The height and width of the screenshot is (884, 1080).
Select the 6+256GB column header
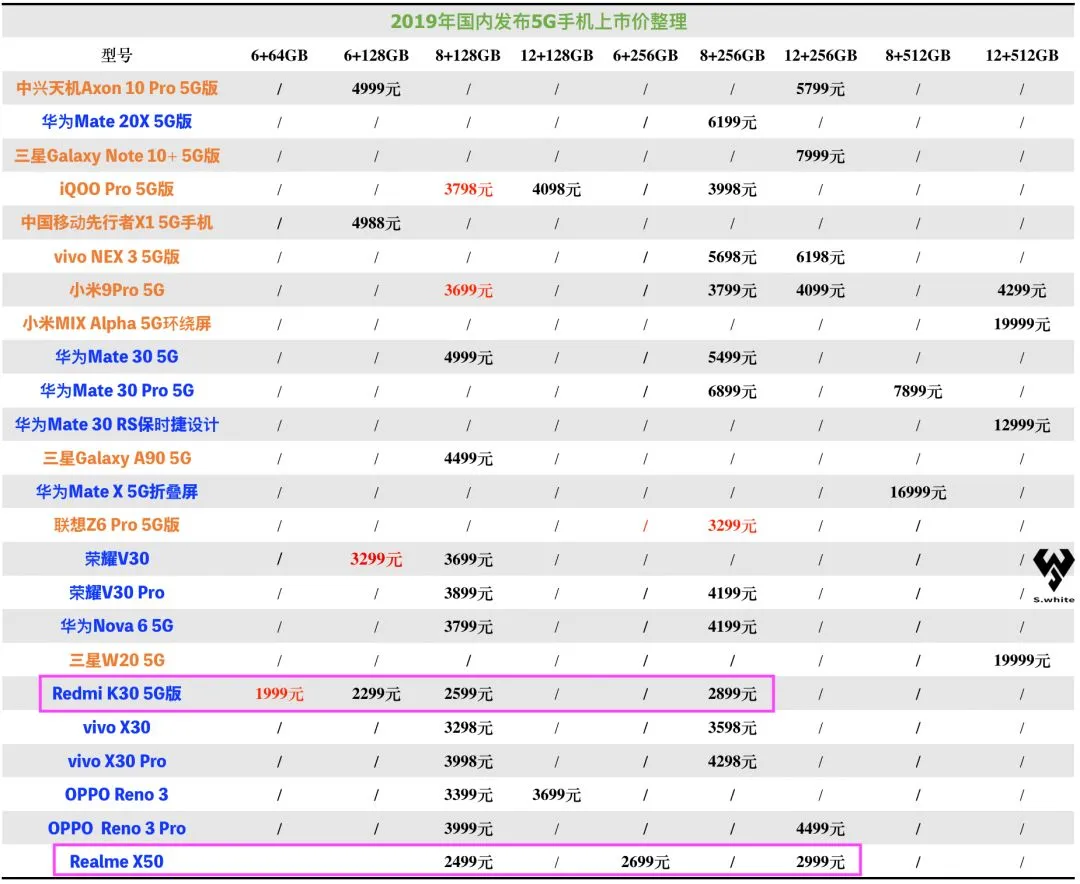click(645, 55)
